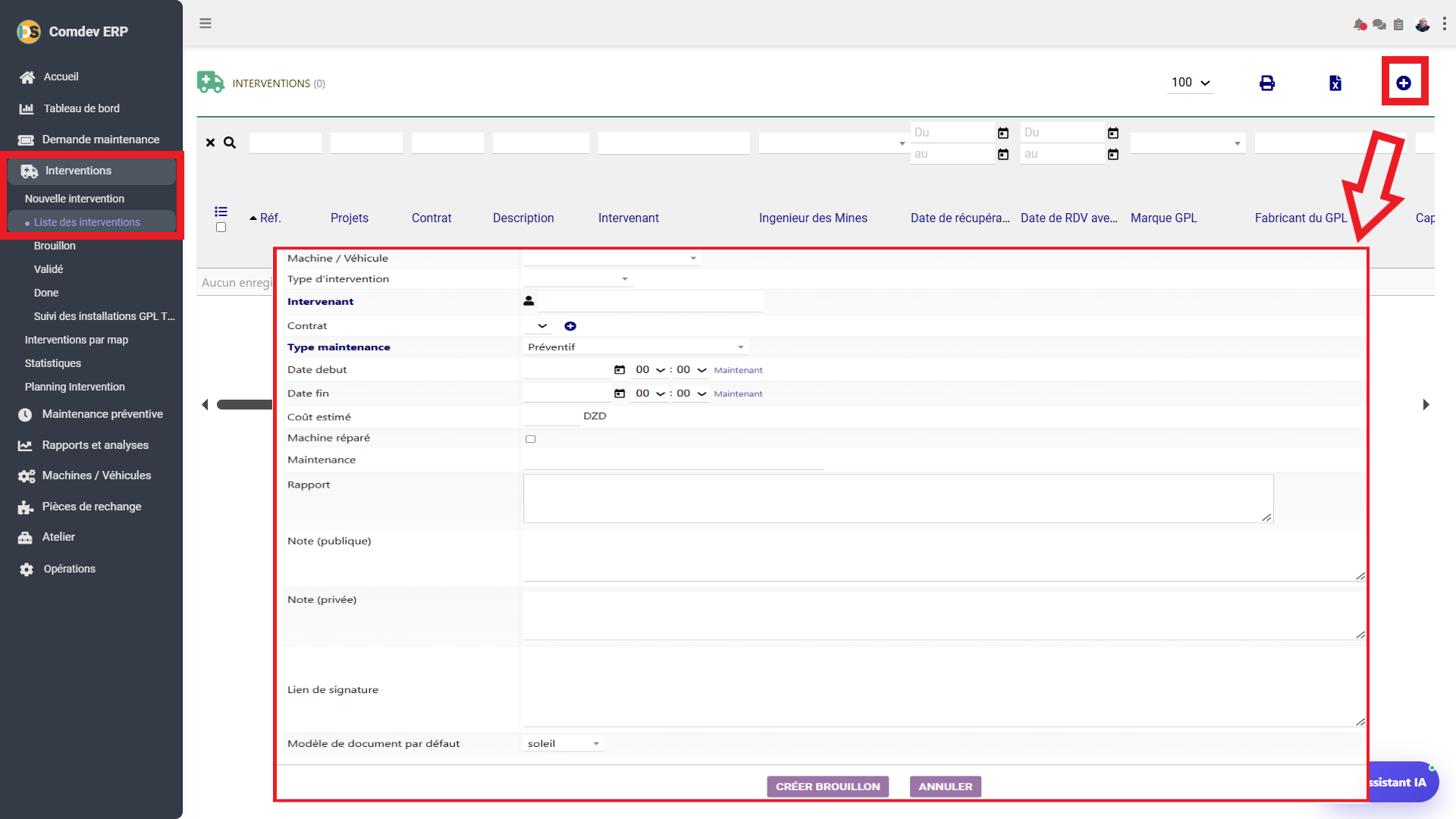Expand the Type maintenance Préventif dropdown
Image resolution: width=1456 pixels, height=819 pixels.
point(635,347)
